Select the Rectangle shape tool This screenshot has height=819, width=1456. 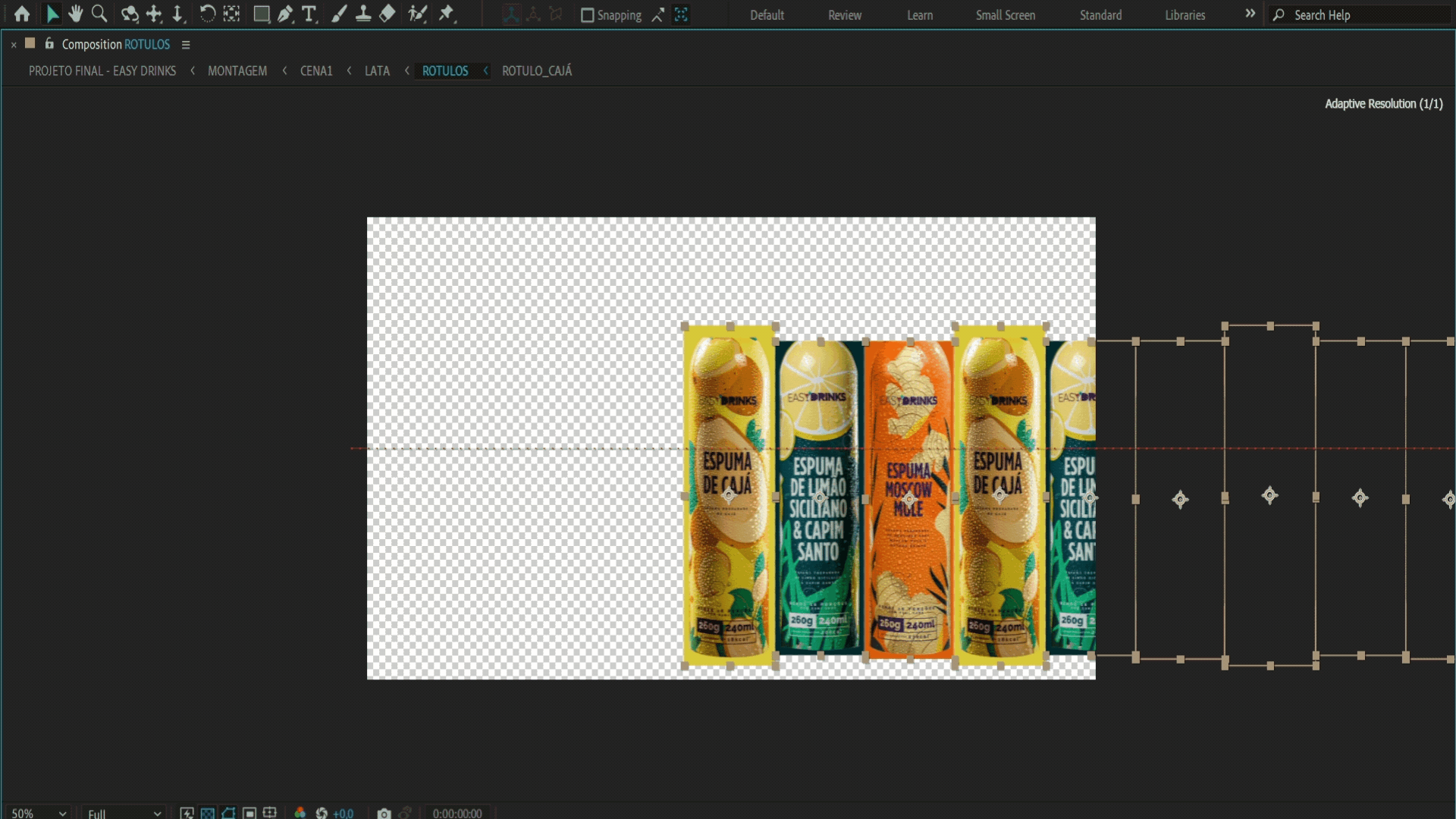(x=262, y=14)
